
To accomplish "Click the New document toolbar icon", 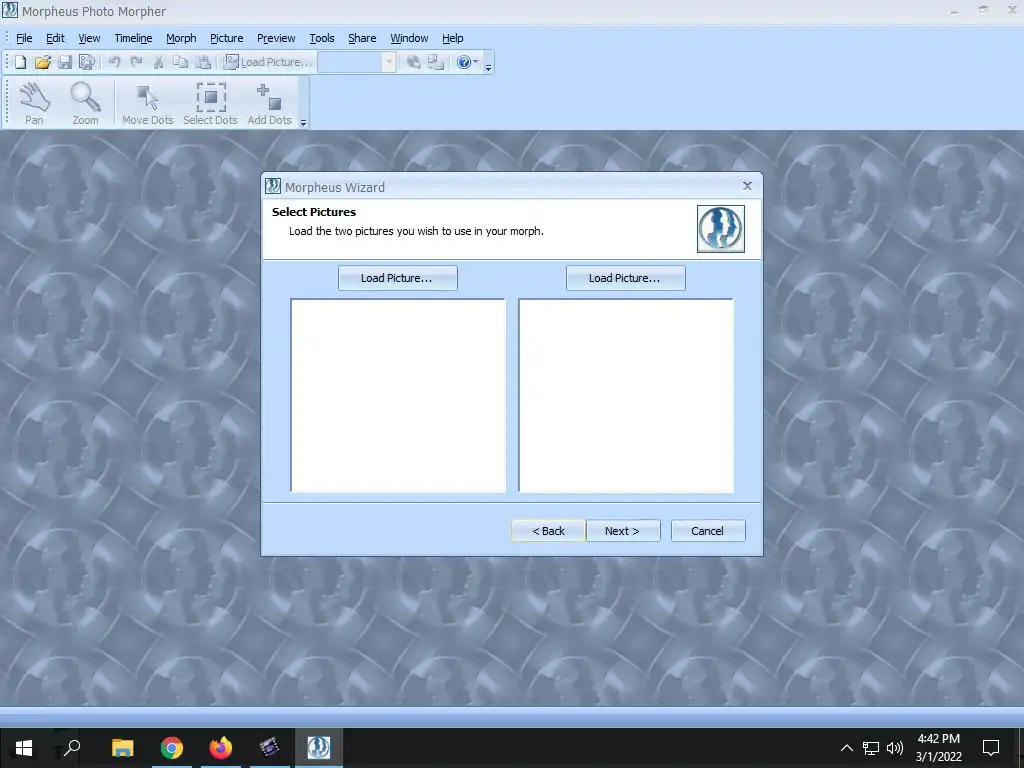I will click(20, 62).
